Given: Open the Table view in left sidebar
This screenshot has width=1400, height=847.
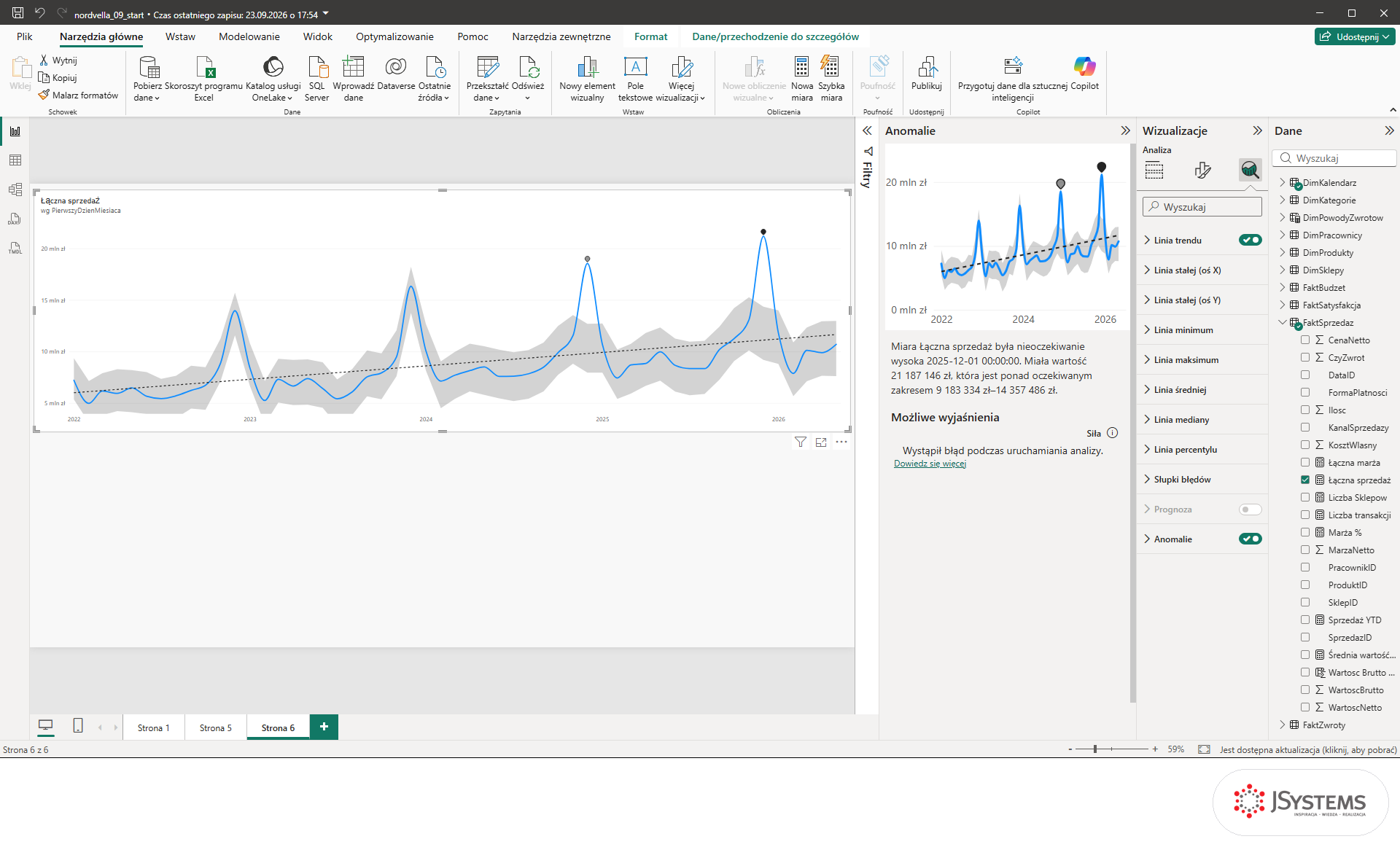Looking at the screenshot, I should point(15,160).
